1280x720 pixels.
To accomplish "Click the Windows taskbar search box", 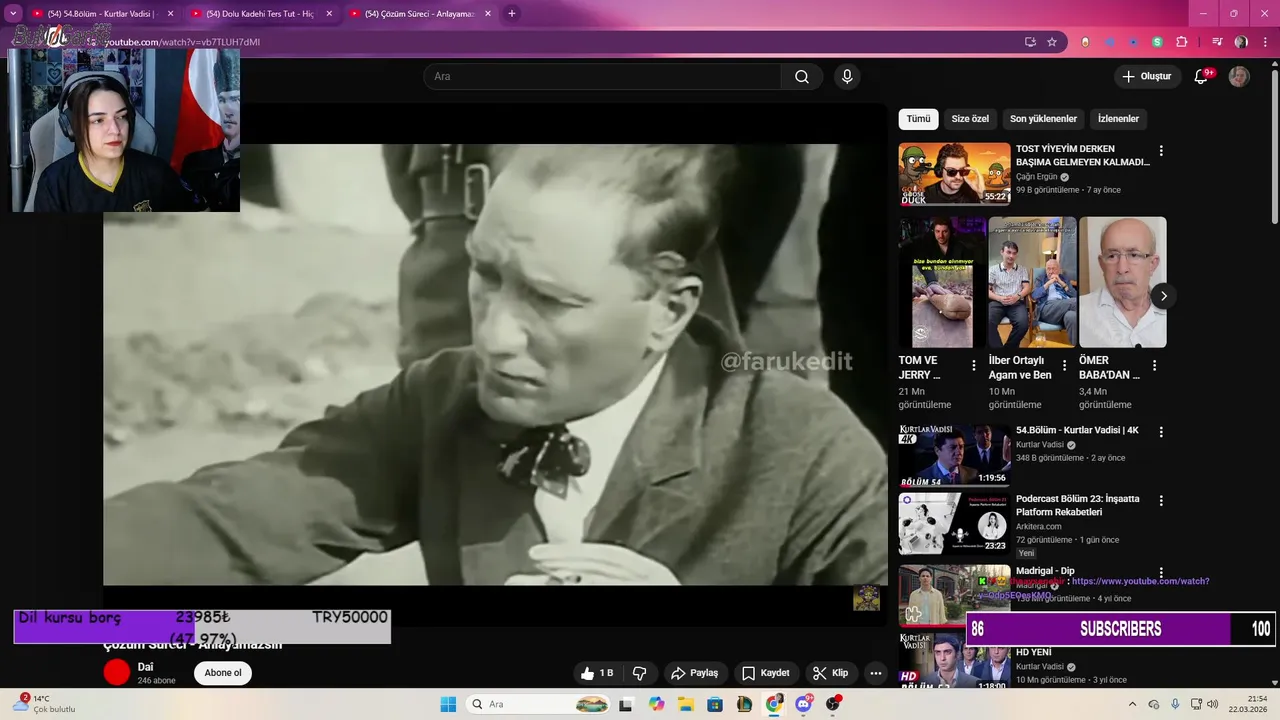I will [x=538, y=704].
